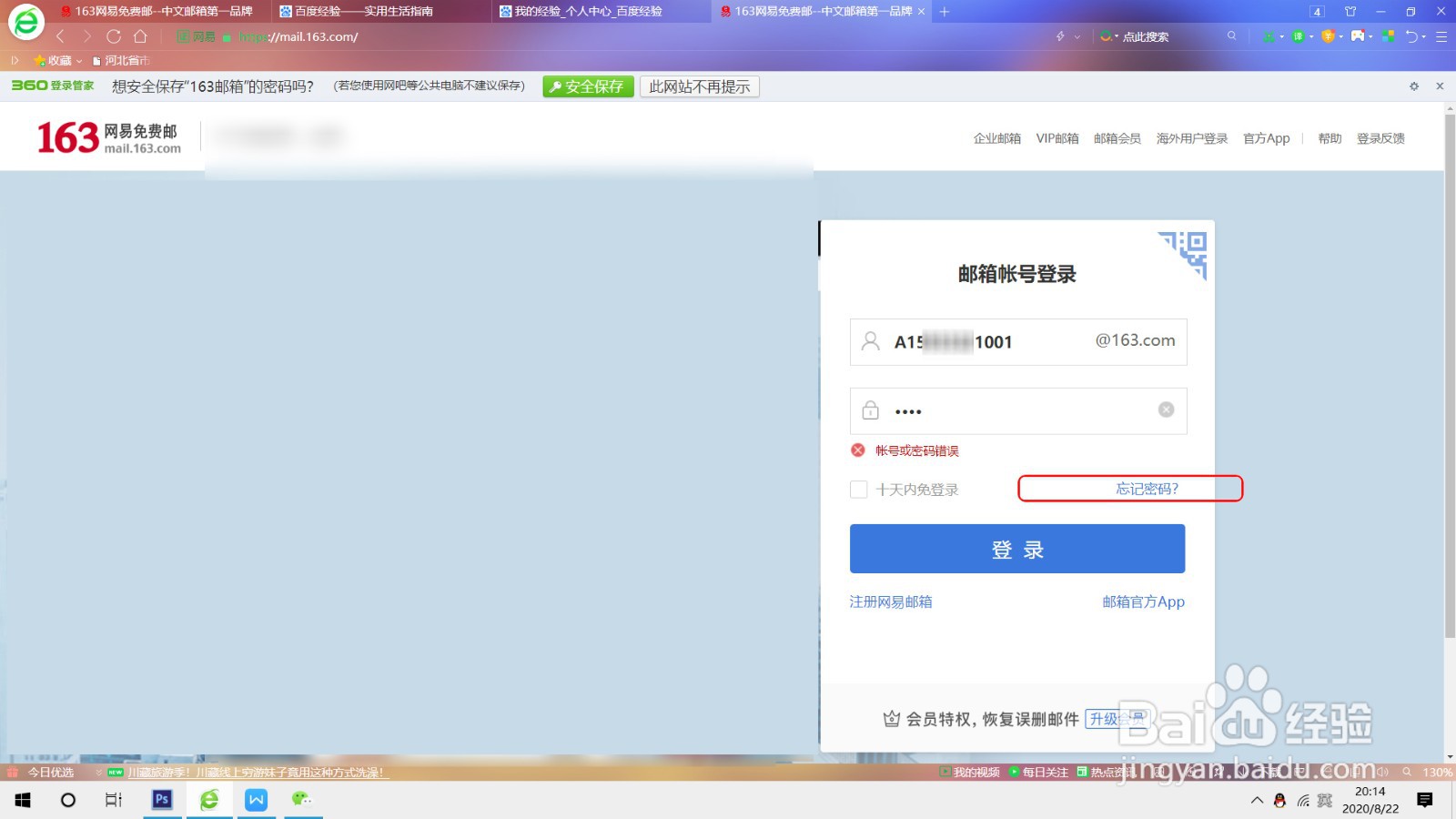The image size is (1456, 819).
Task: Click the 360 browser logo
Action: tap(26, 22)
